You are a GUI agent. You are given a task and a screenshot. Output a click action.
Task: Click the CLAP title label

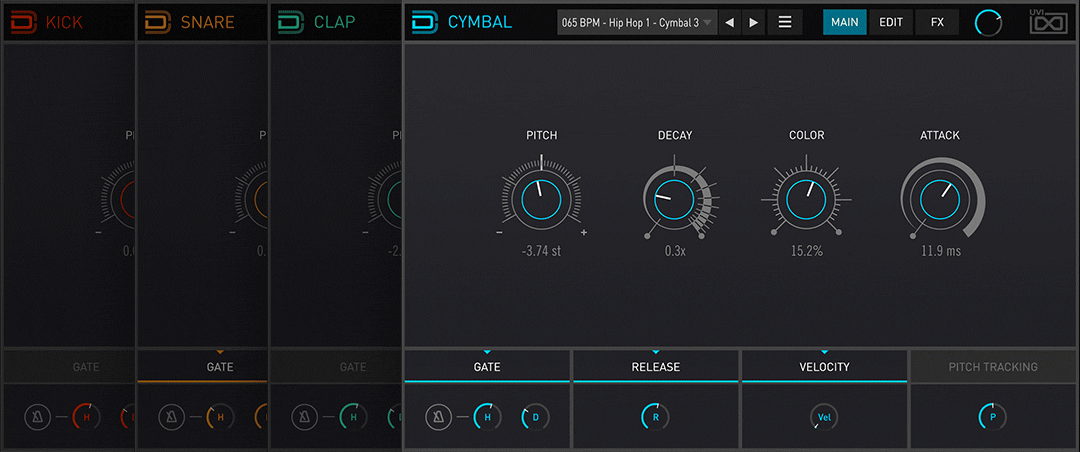click(335, 22)
